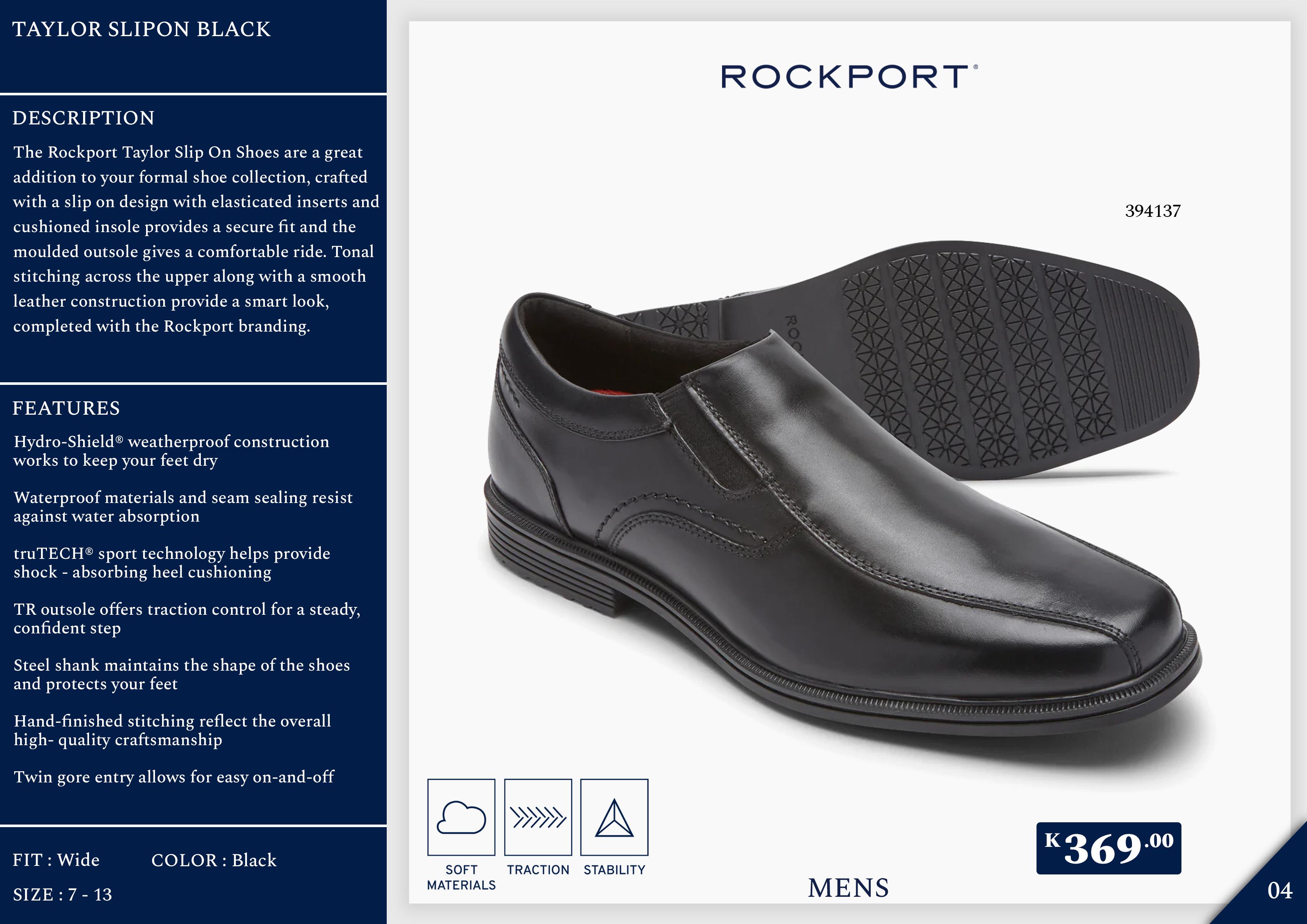Click the Twin gore entry feature
1307x924 pixels.
[174, 776]
